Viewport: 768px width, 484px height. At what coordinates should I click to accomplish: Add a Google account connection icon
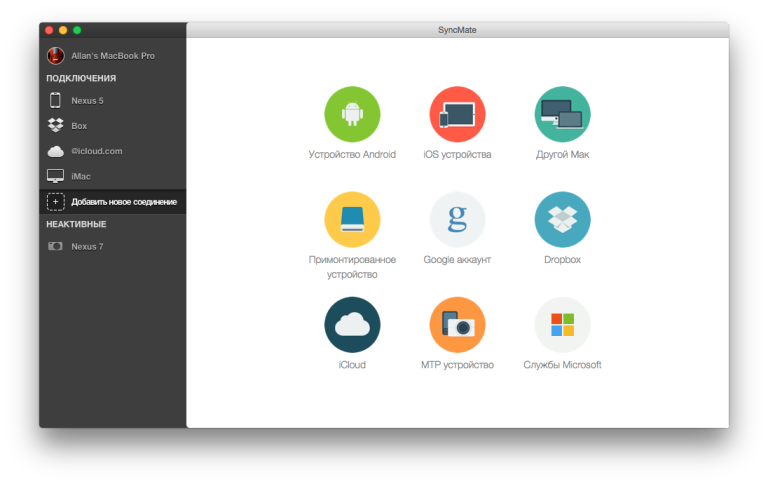(457, 219)
